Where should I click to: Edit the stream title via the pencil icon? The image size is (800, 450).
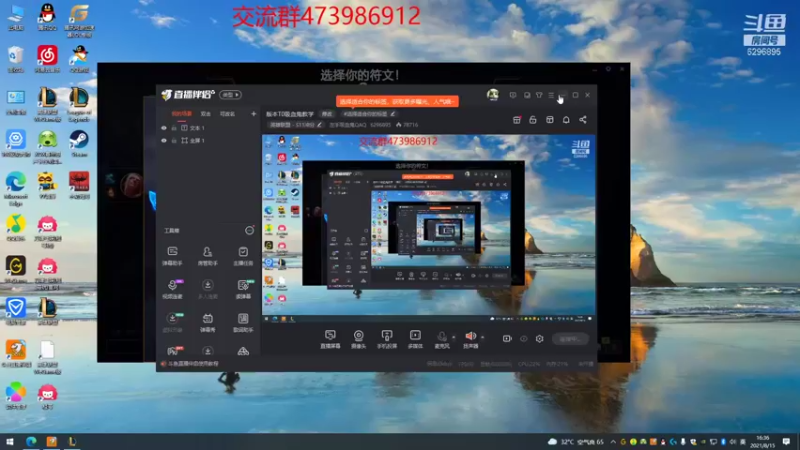click(x=392, y=114)
